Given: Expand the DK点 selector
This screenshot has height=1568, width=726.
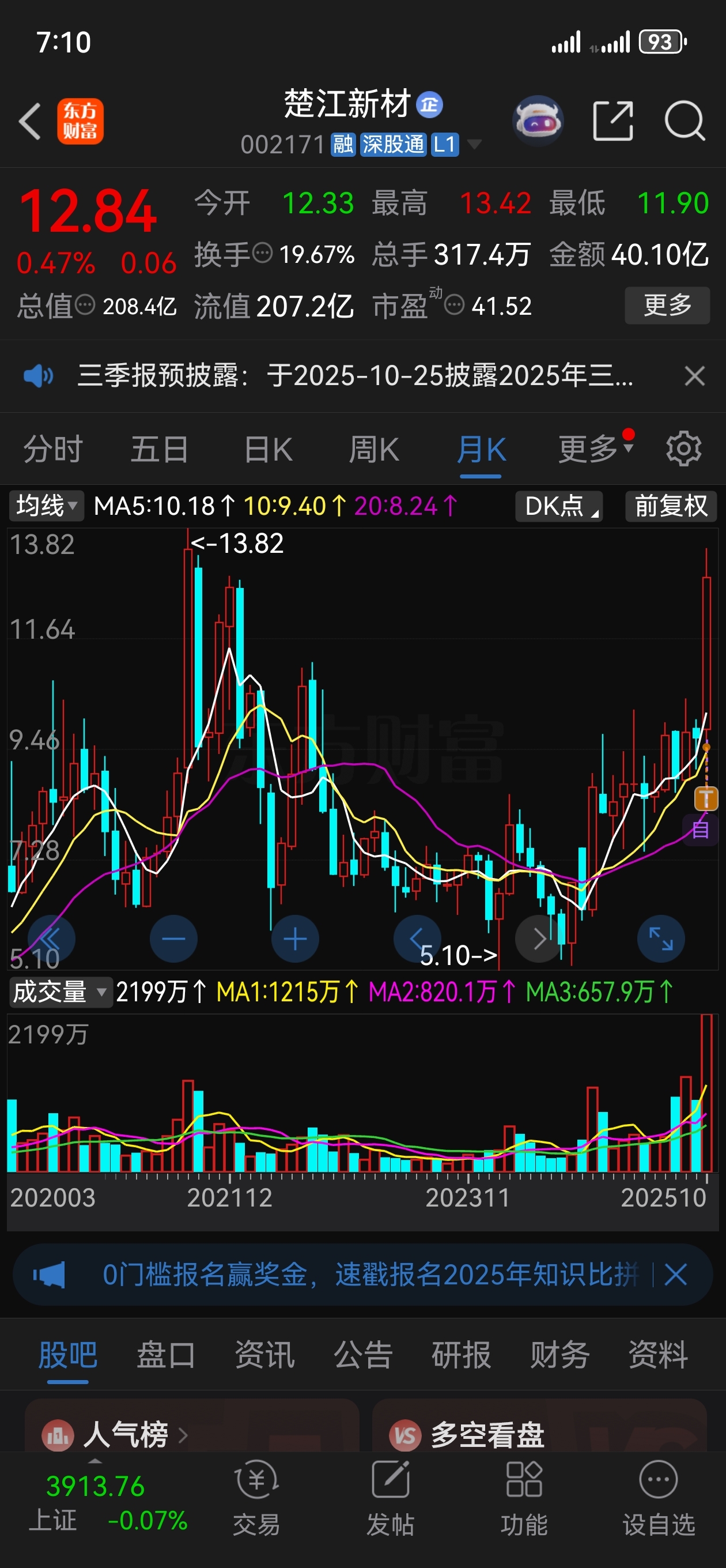Looking at the screenshot, I should click(559, 506).
